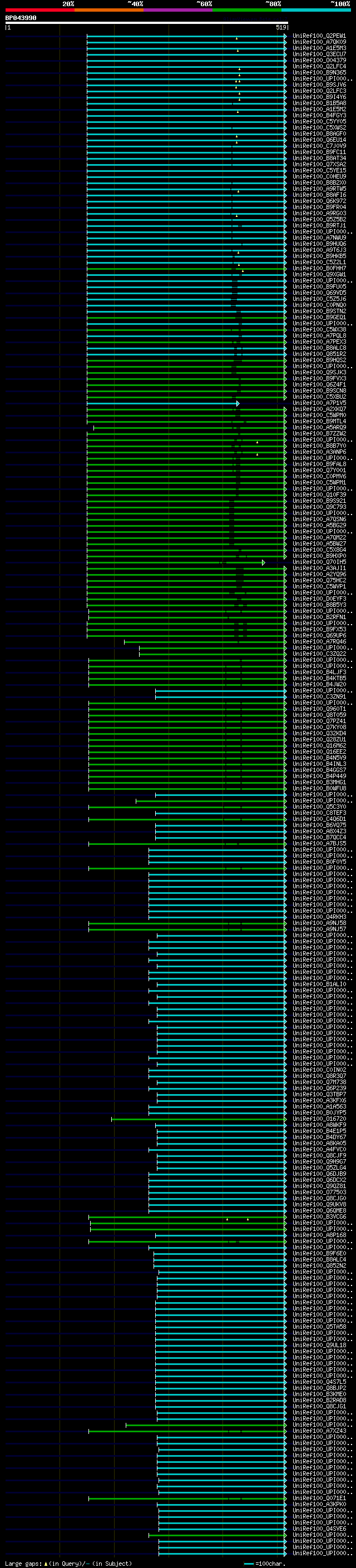Click the cyan alignment bar for UniRef100_Q2PEW1
356x1568 pixels.
coord(186,37)
